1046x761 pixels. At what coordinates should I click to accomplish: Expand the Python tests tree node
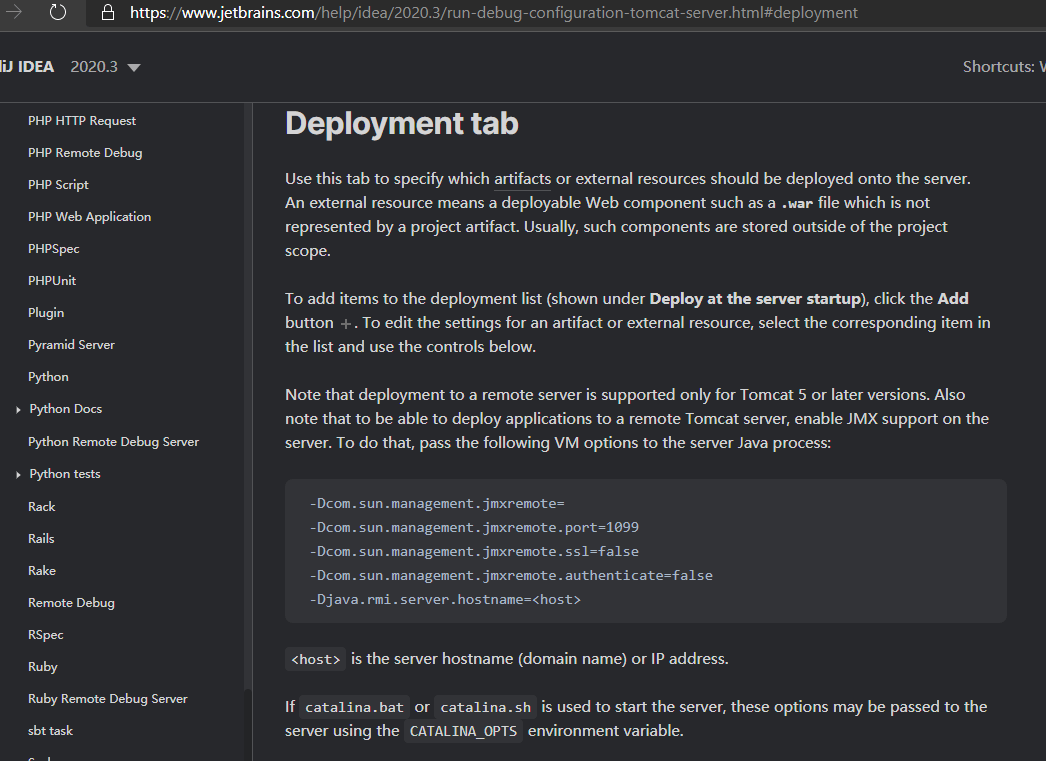19,474
